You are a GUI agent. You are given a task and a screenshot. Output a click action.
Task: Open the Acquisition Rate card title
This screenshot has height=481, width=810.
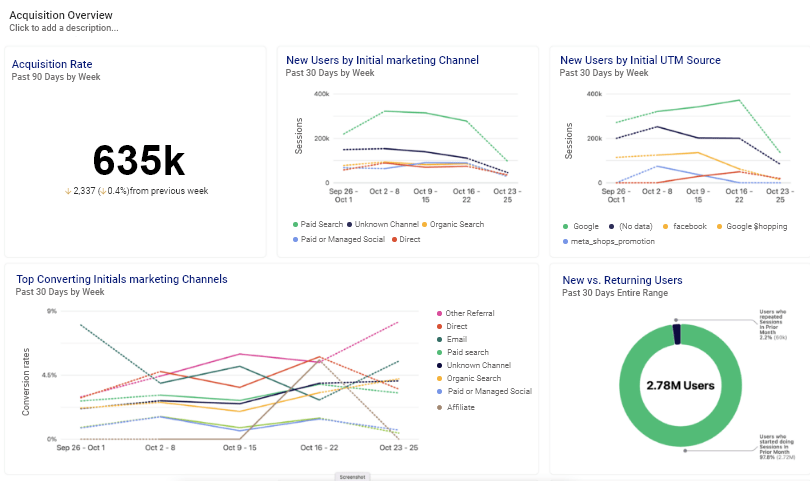[52, 64]
